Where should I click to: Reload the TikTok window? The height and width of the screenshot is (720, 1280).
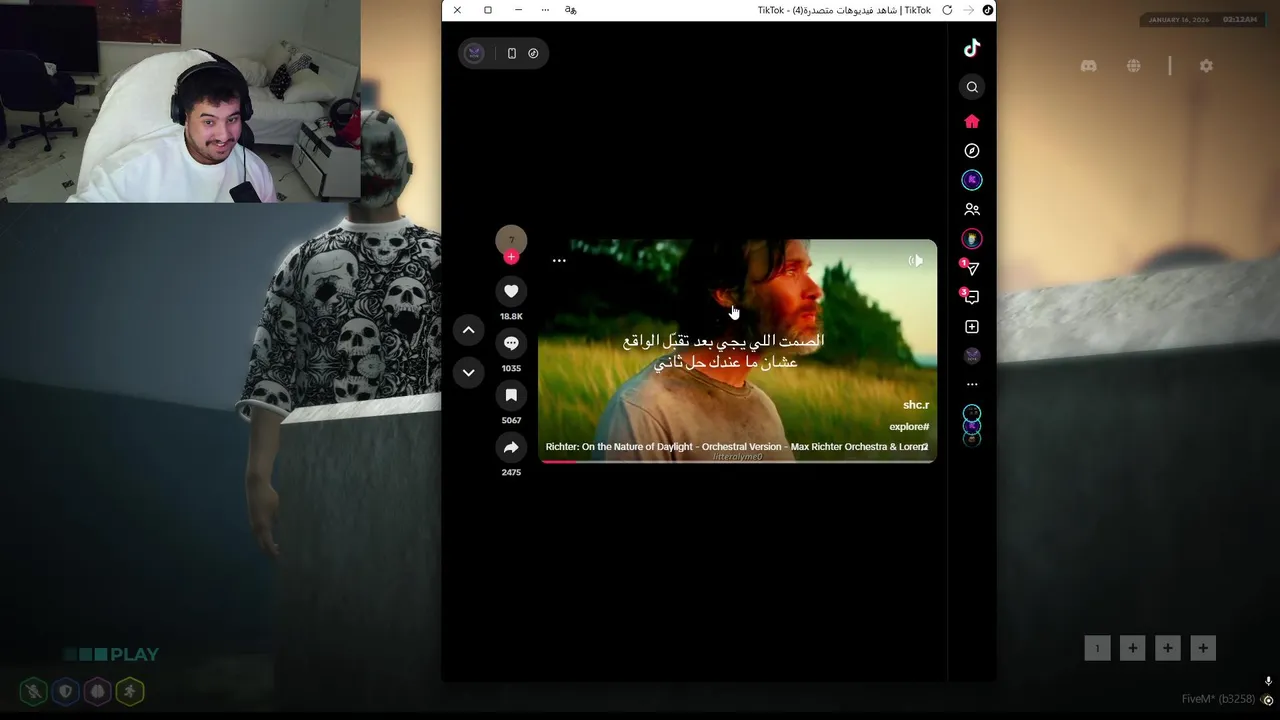[x=947, y=10]
